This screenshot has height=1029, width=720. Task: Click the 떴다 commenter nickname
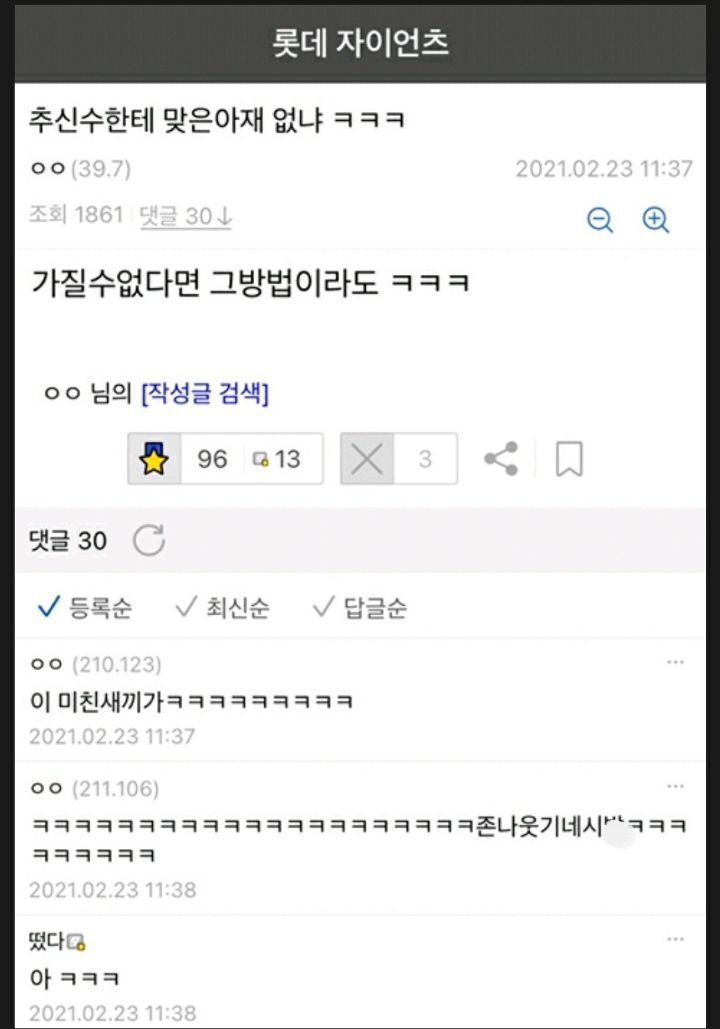47,942
